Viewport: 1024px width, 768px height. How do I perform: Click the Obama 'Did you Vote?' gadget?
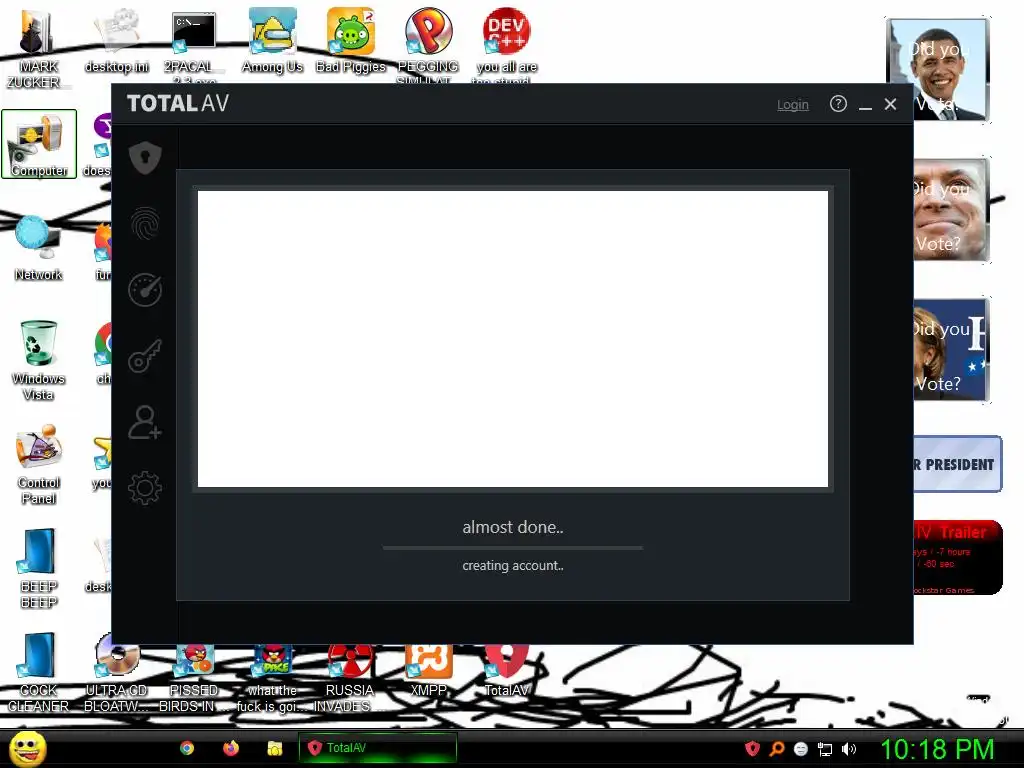[938, 70]
